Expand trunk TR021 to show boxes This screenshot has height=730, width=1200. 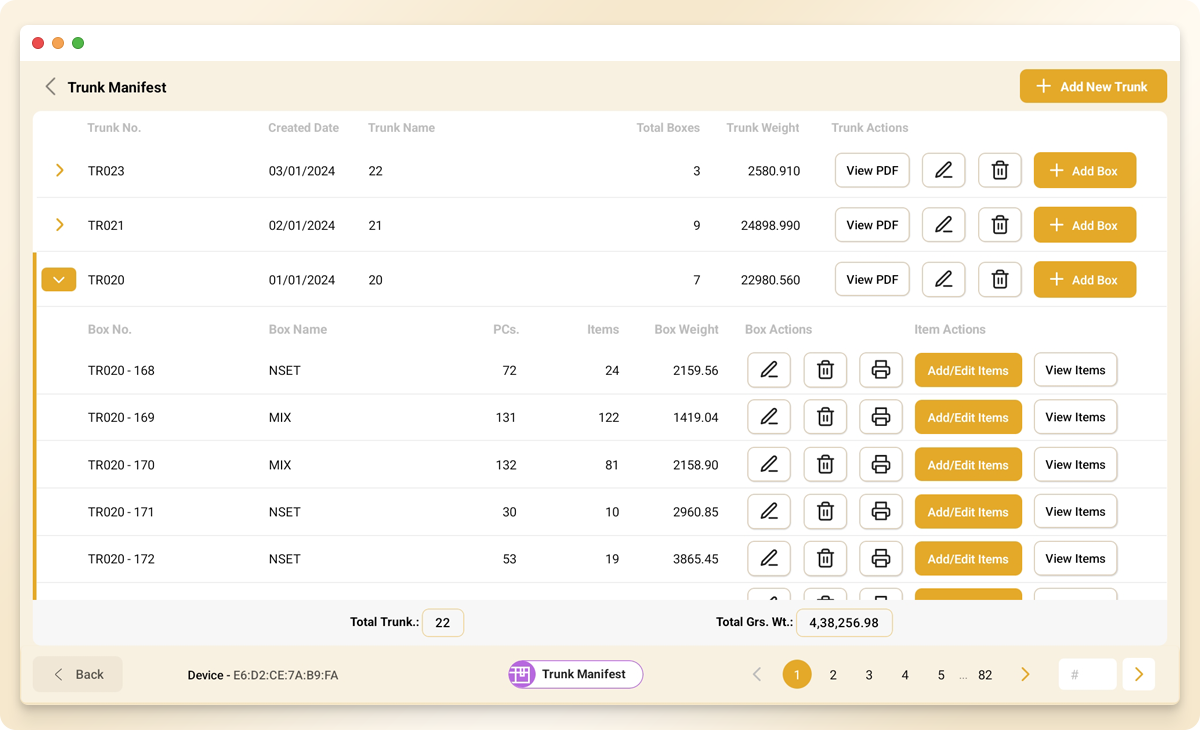pyautogui.click(x=60, y=225)
